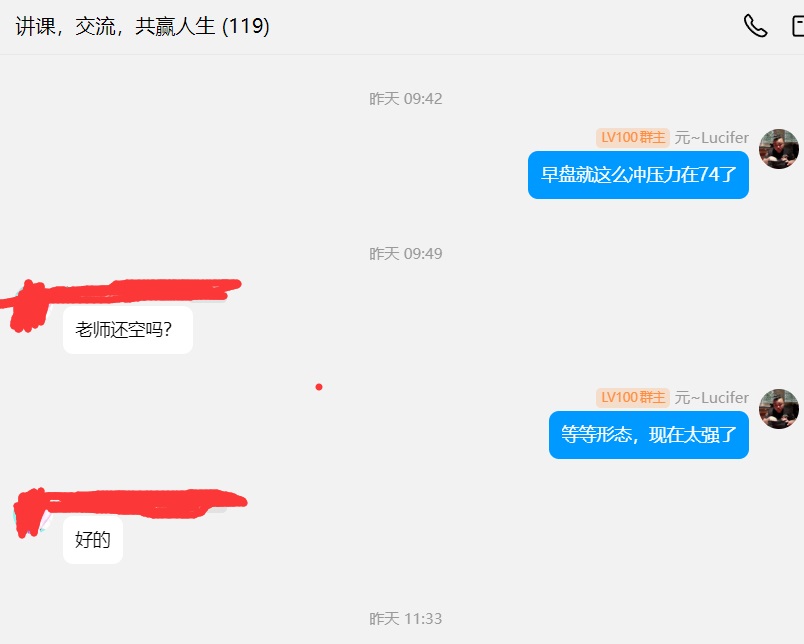The width and height of the screenshot is (804, 644).
Task: Click the timestamp 昨天 11:33
Action: 406,618
